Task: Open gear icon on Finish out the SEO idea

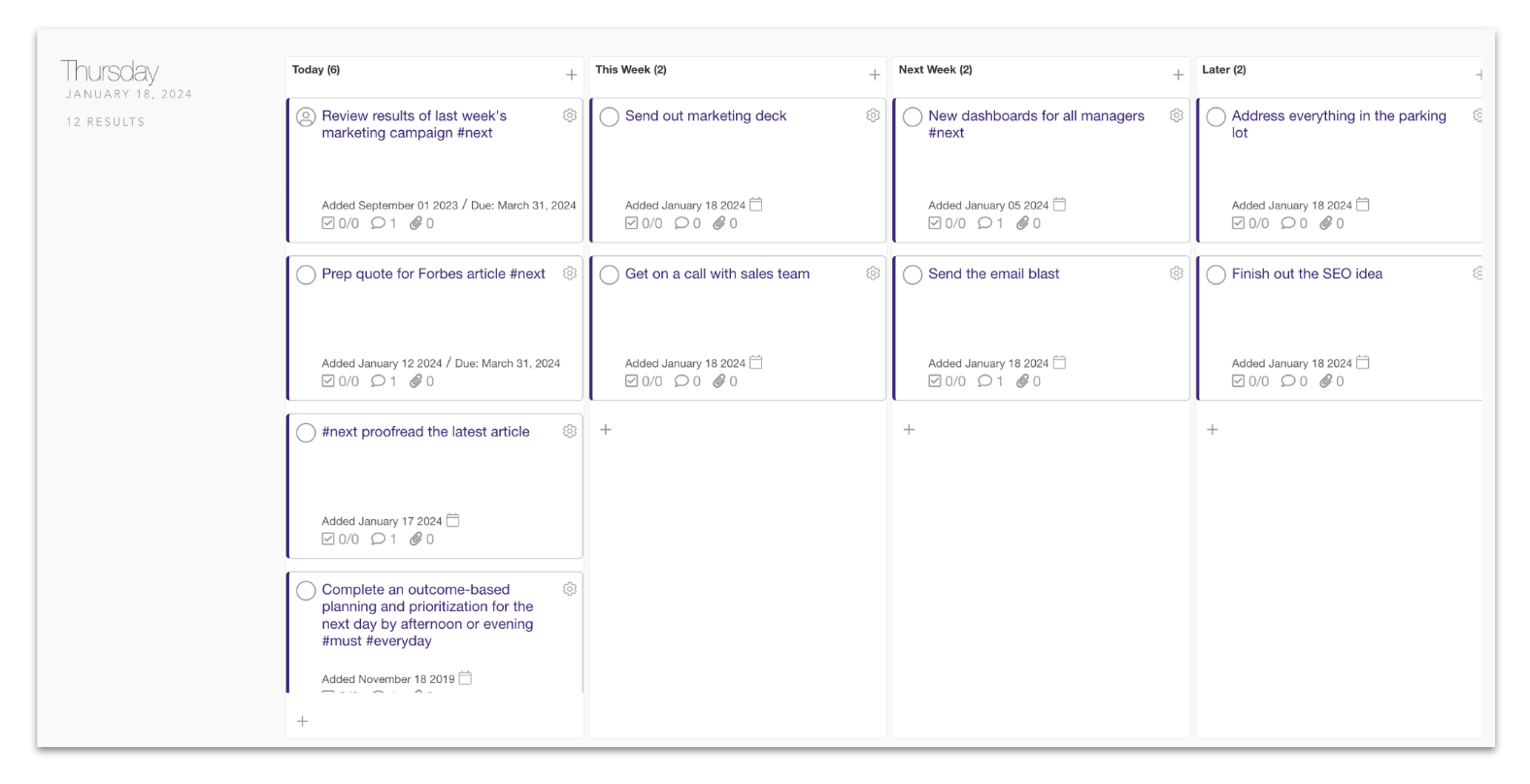Action: 1478,274
